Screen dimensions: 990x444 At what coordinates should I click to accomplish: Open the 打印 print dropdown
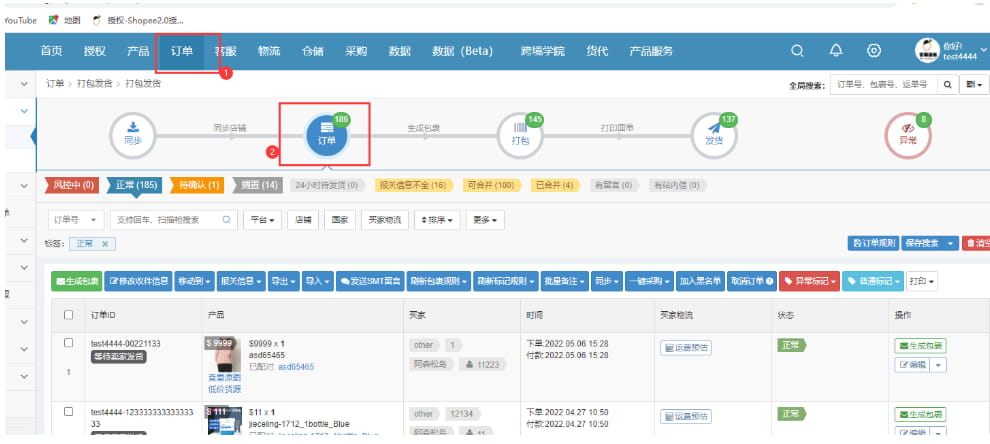922,282
